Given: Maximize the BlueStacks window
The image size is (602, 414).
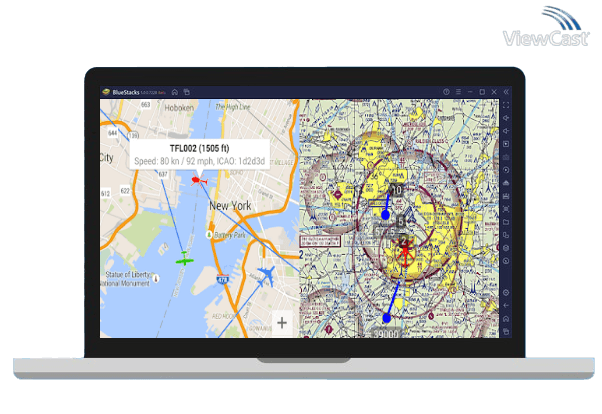Looking at the screenshot, I should [482, 92].
